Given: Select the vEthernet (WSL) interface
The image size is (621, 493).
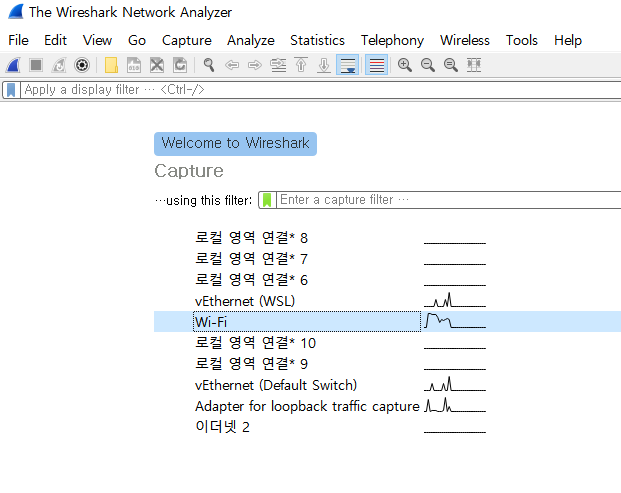Looking at the screenshot, I should point(245,301).
